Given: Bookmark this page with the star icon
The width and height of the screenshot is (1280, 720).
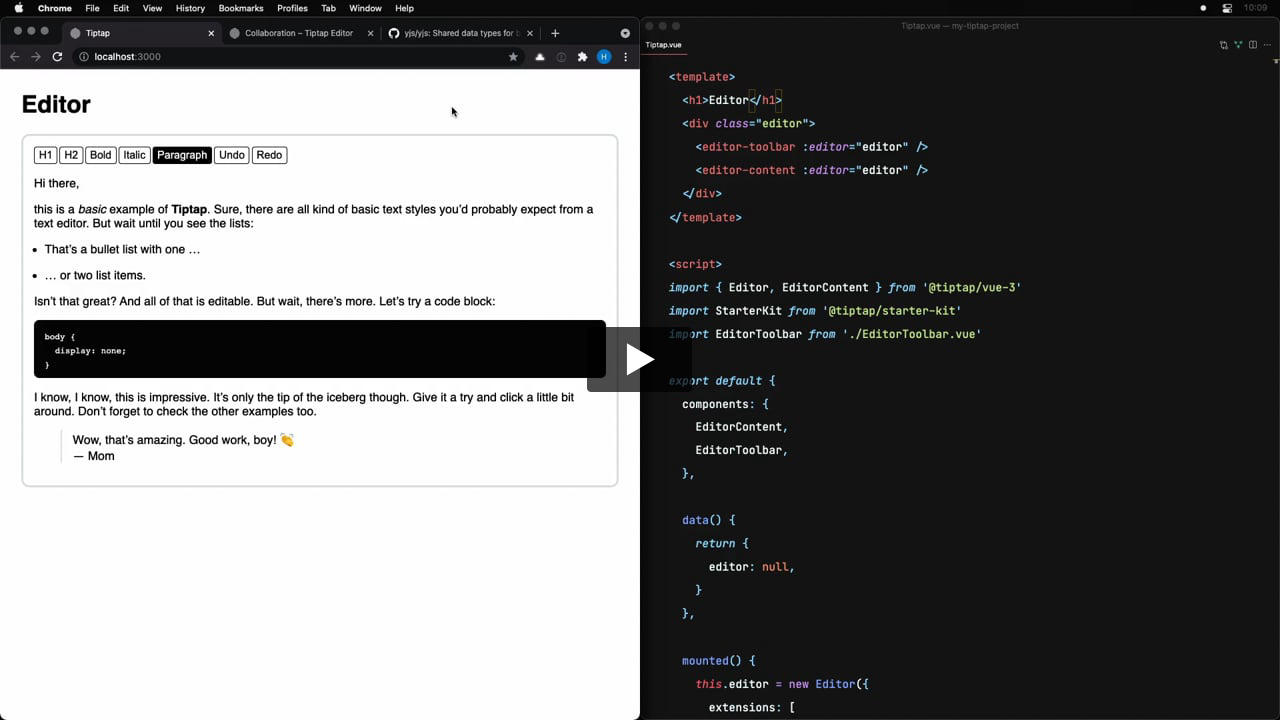Looking at the screenshot, I should coord(514,57).
